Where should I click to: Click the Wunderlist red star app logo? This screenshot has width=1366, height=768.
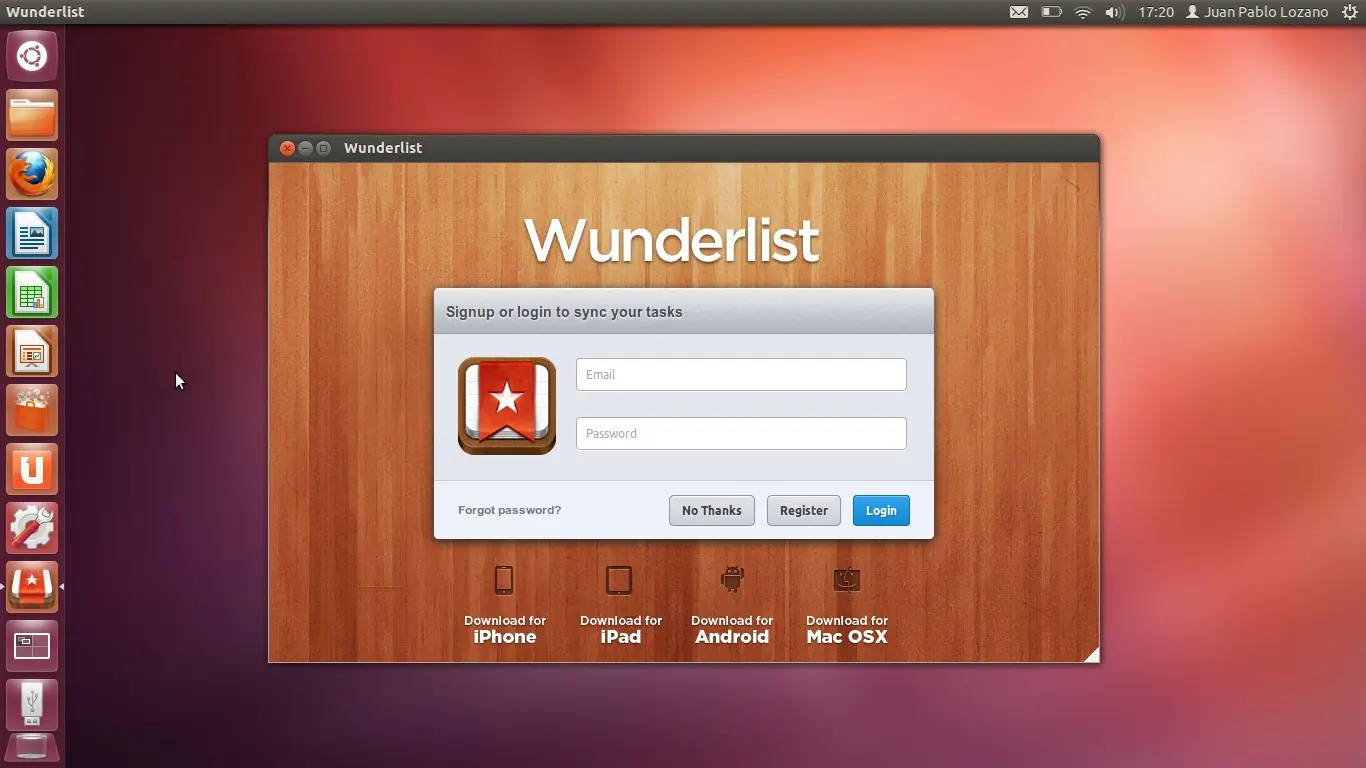507,405
